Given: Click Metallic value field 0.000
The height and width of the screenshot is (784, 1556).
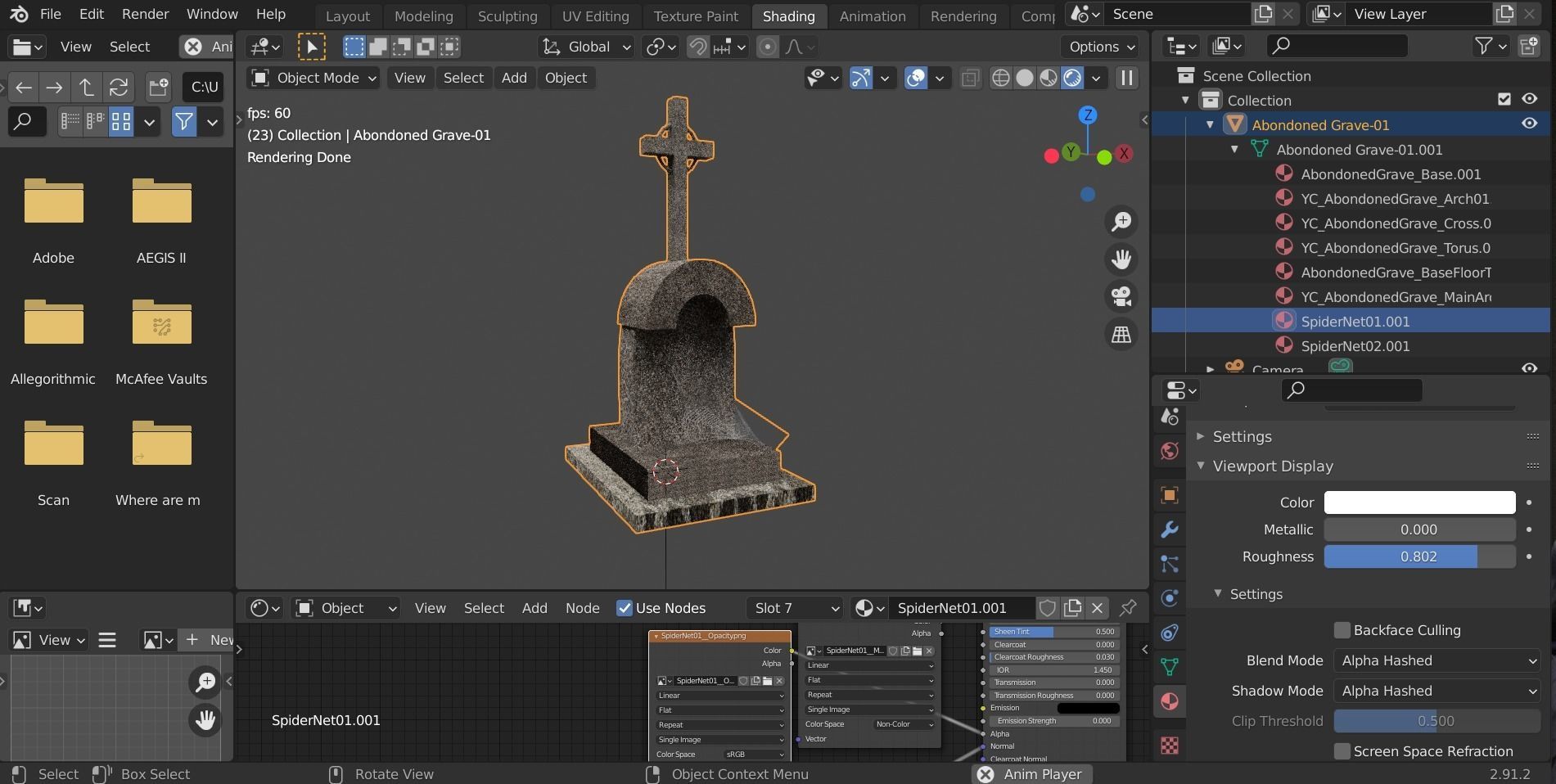Looking at the screenshot, I should pyautogui.click(x=1419, y=529).
